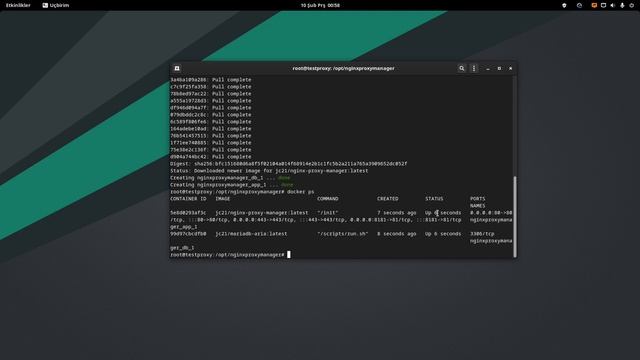Click the NAMES column header
This screenshot has width=640, height=360.
tap(478, 206)
